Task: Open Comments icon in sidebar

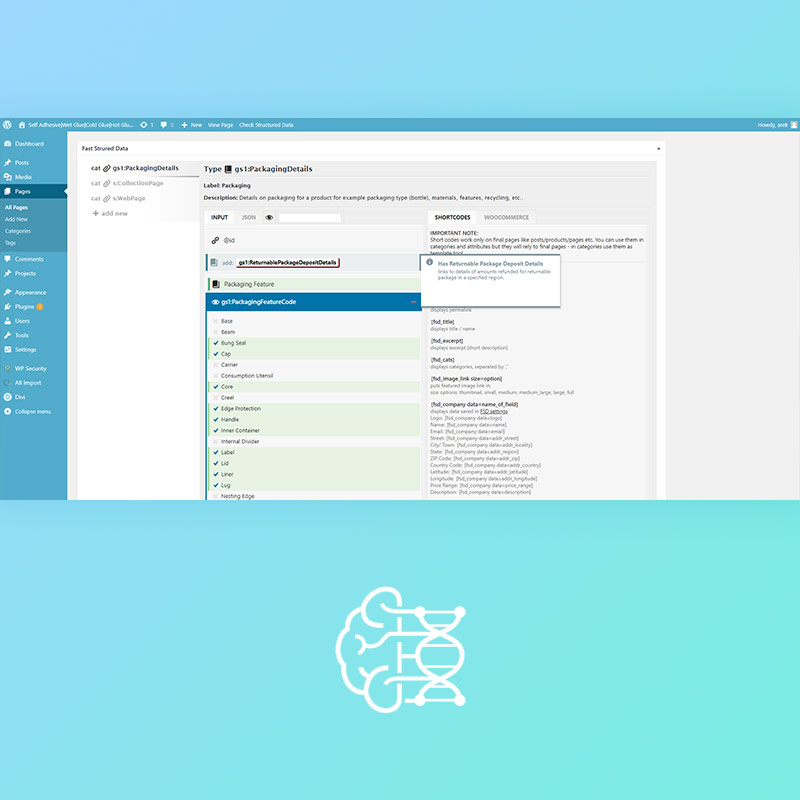Action: (x=8, y=259)
